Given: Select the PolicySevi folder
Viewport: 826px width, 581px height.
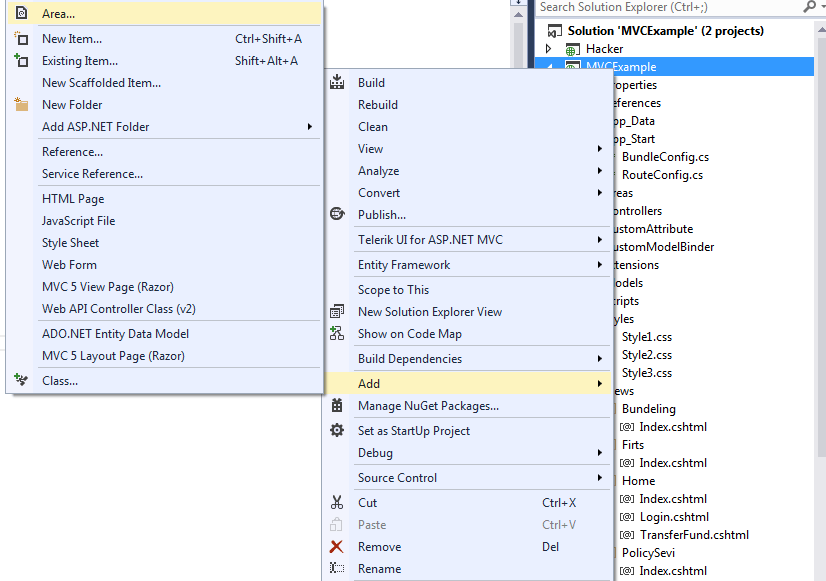Looking at the screenshot, I should coord(648,553).
